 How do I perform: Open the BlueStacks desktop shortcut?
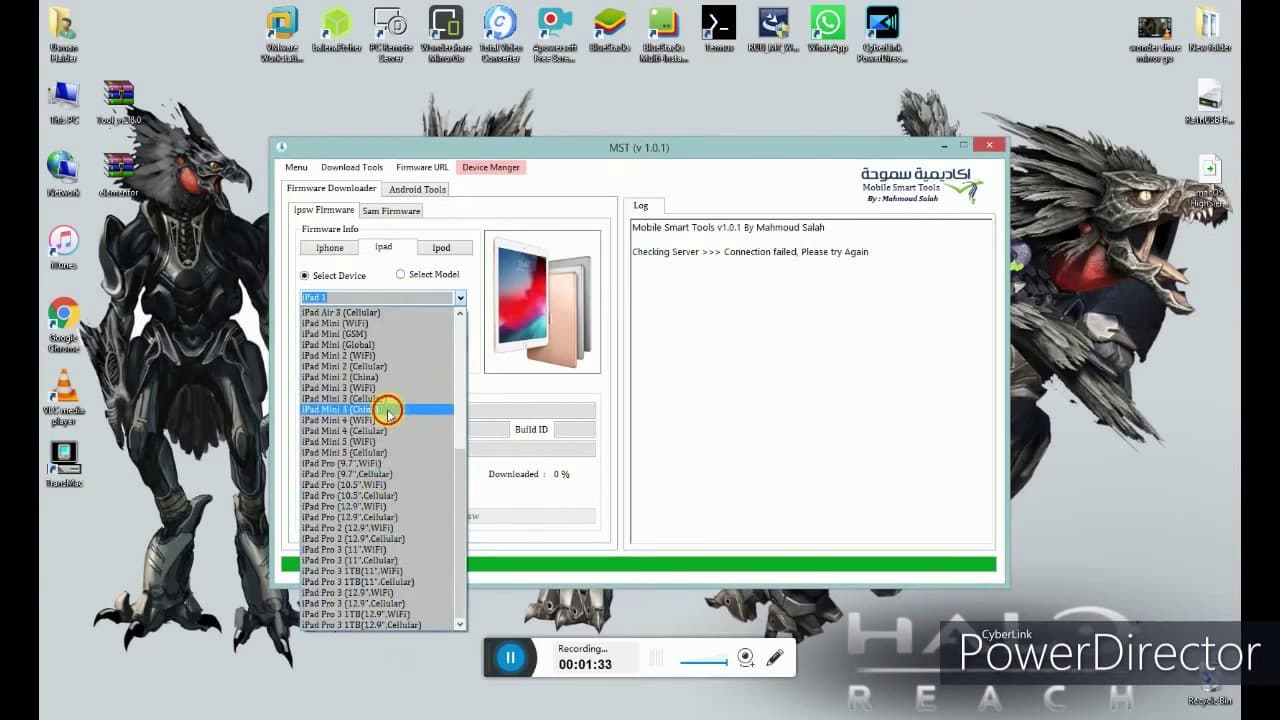point(609,30)
